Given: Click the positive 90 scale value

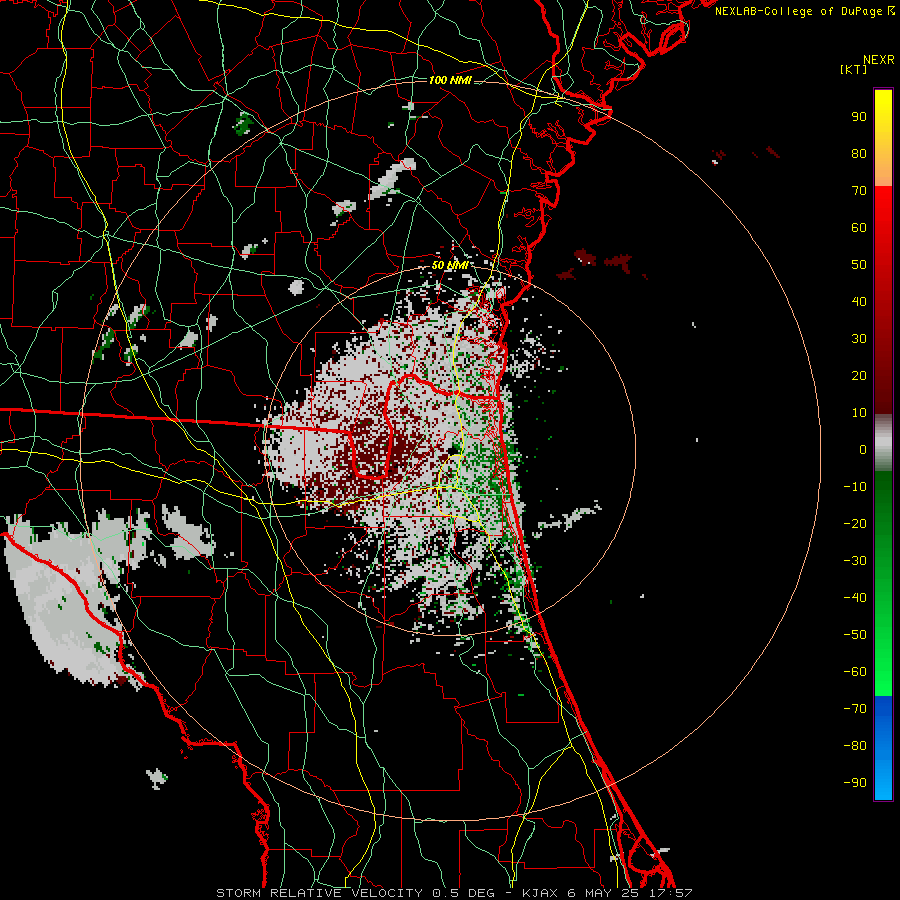Looking at the screenshot, I should [859, 117].
